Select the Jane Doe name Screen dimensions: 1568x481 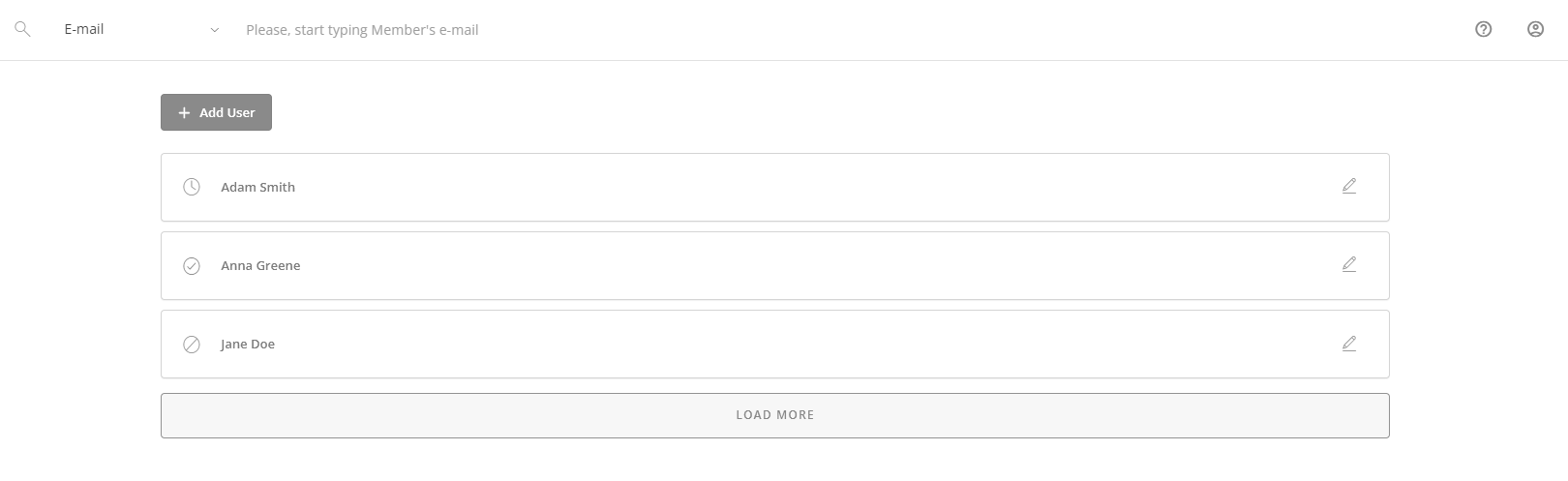pyautogui.click(x=248, y=345)
